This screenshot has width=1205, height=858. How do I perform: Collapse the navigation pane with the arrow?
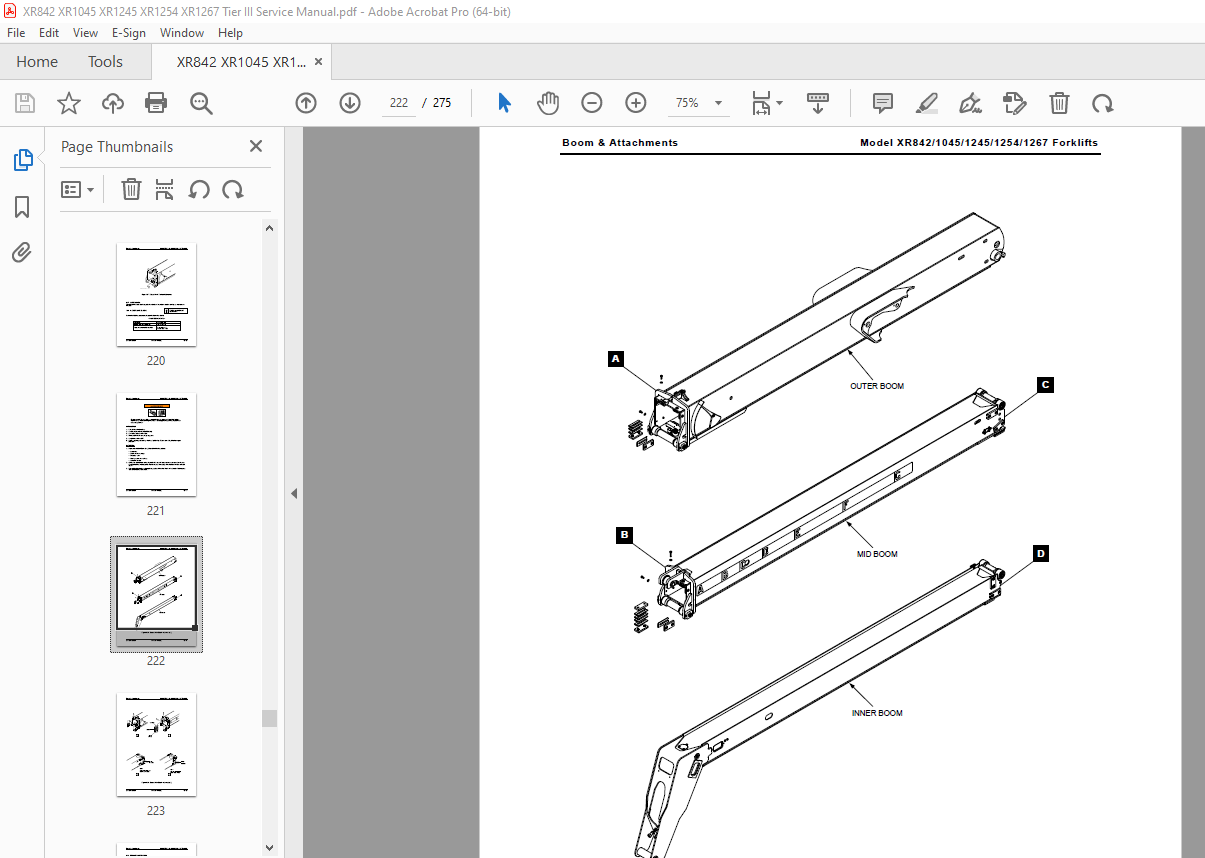coord(294,493)
